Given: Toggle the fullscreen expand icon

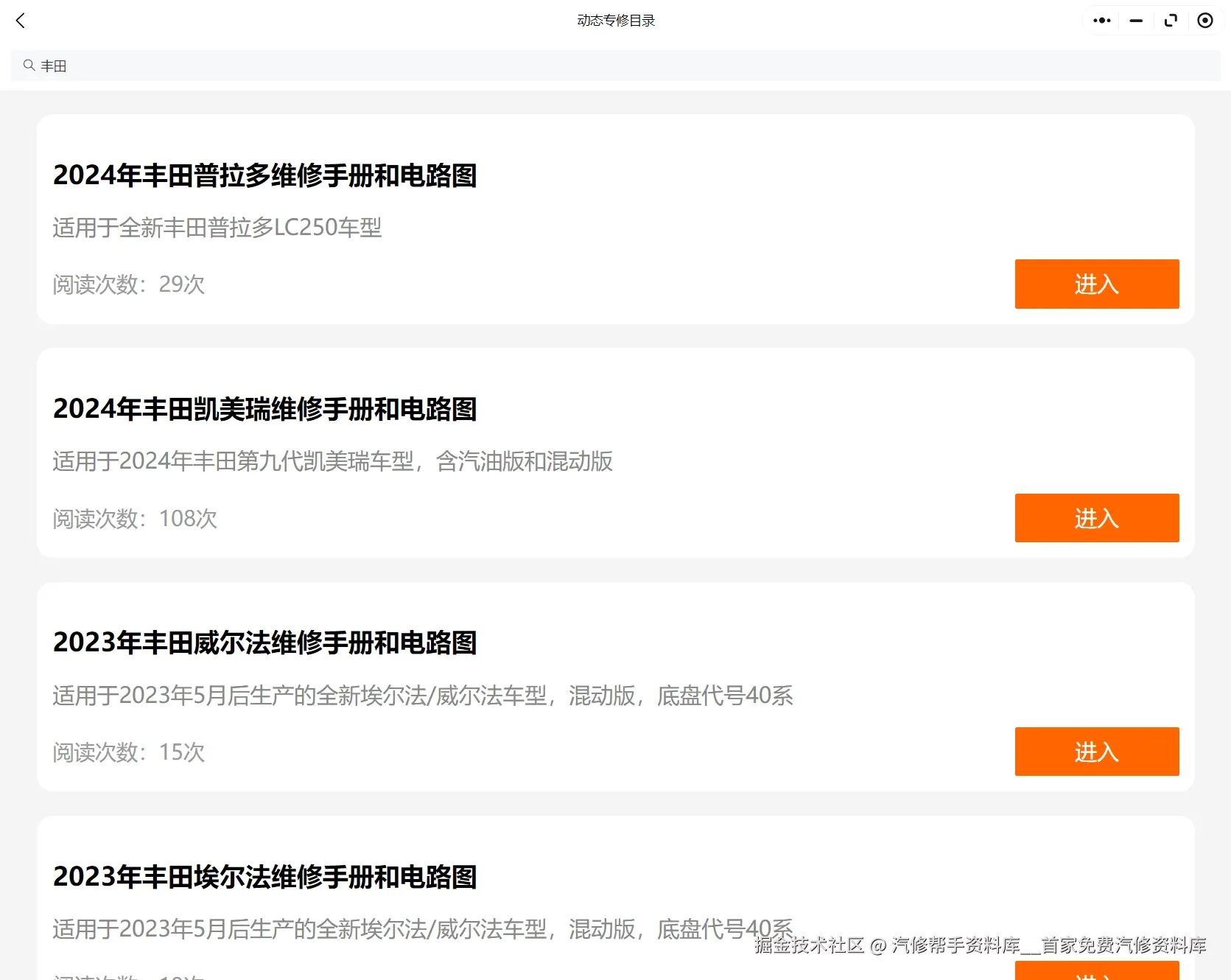Looking at the screenshot, I should [1171, 21].
